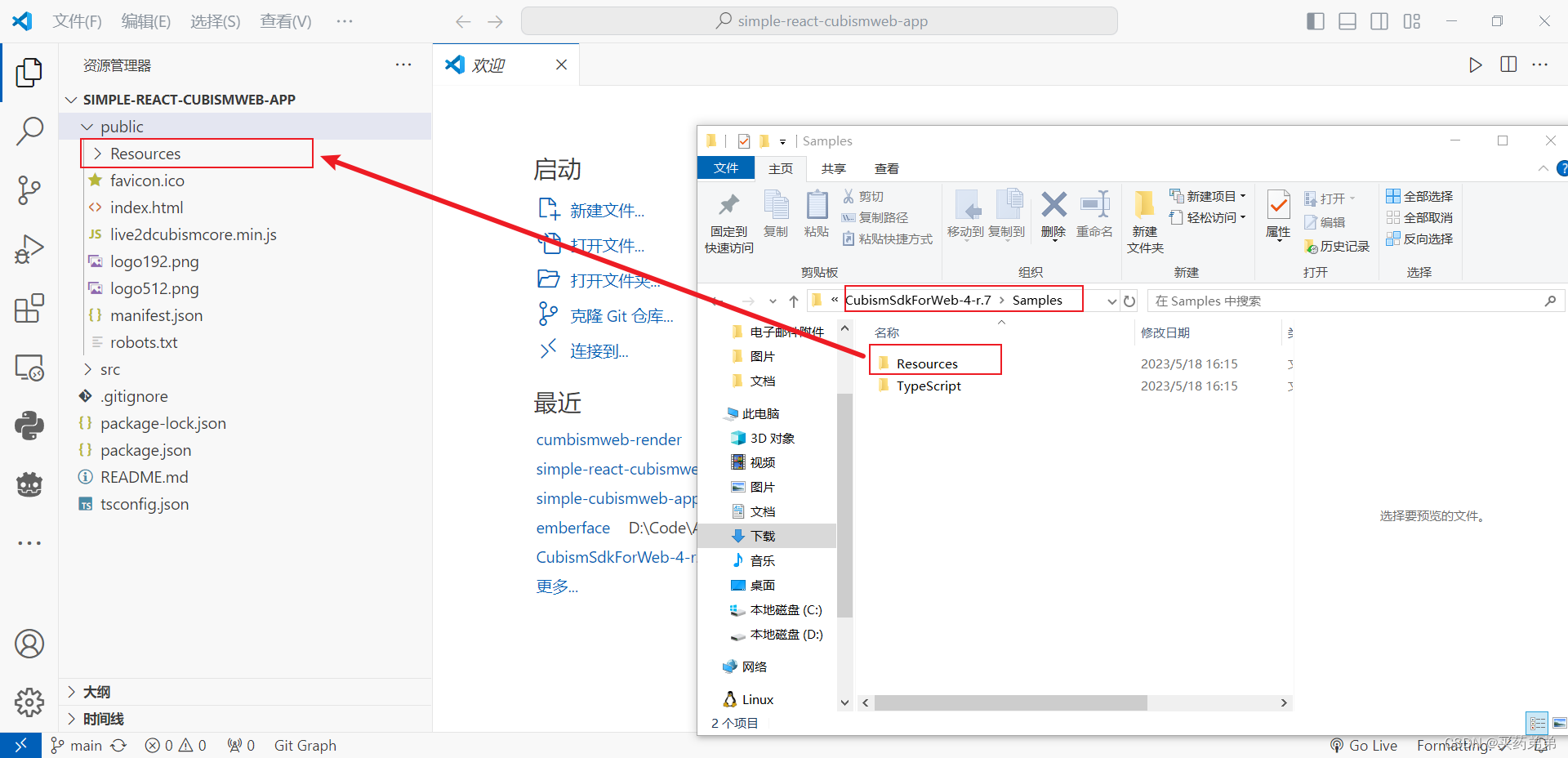
Task: Click the 删除 delete icon in Explorer ribbon
Action: [1053, 214]
